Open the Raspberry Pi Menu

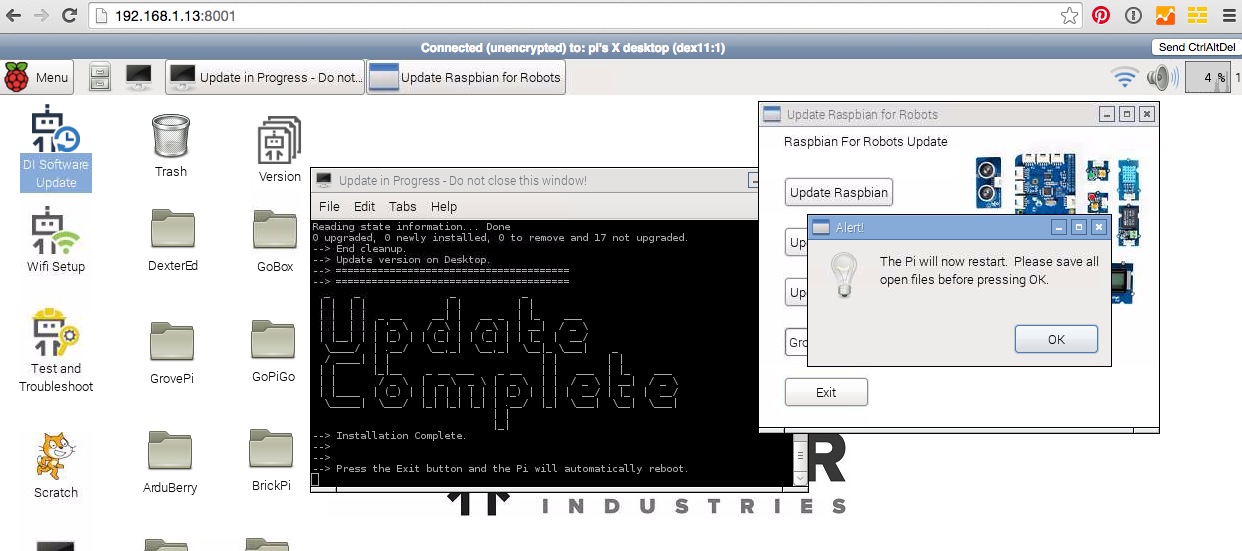click(x=38, y=77)
